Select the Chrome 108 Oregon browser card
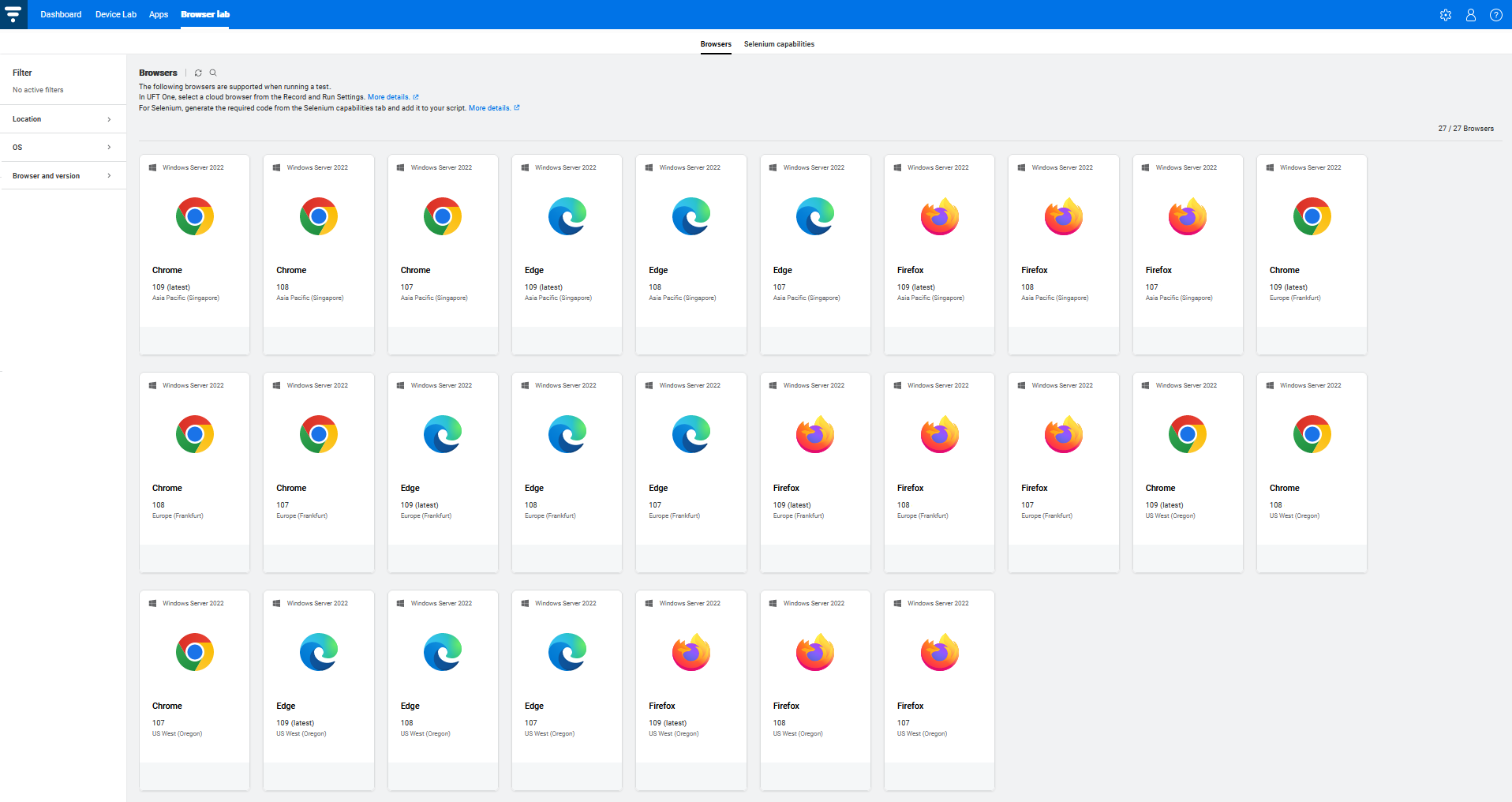 pyautogui.click(x=1311, y=472)
